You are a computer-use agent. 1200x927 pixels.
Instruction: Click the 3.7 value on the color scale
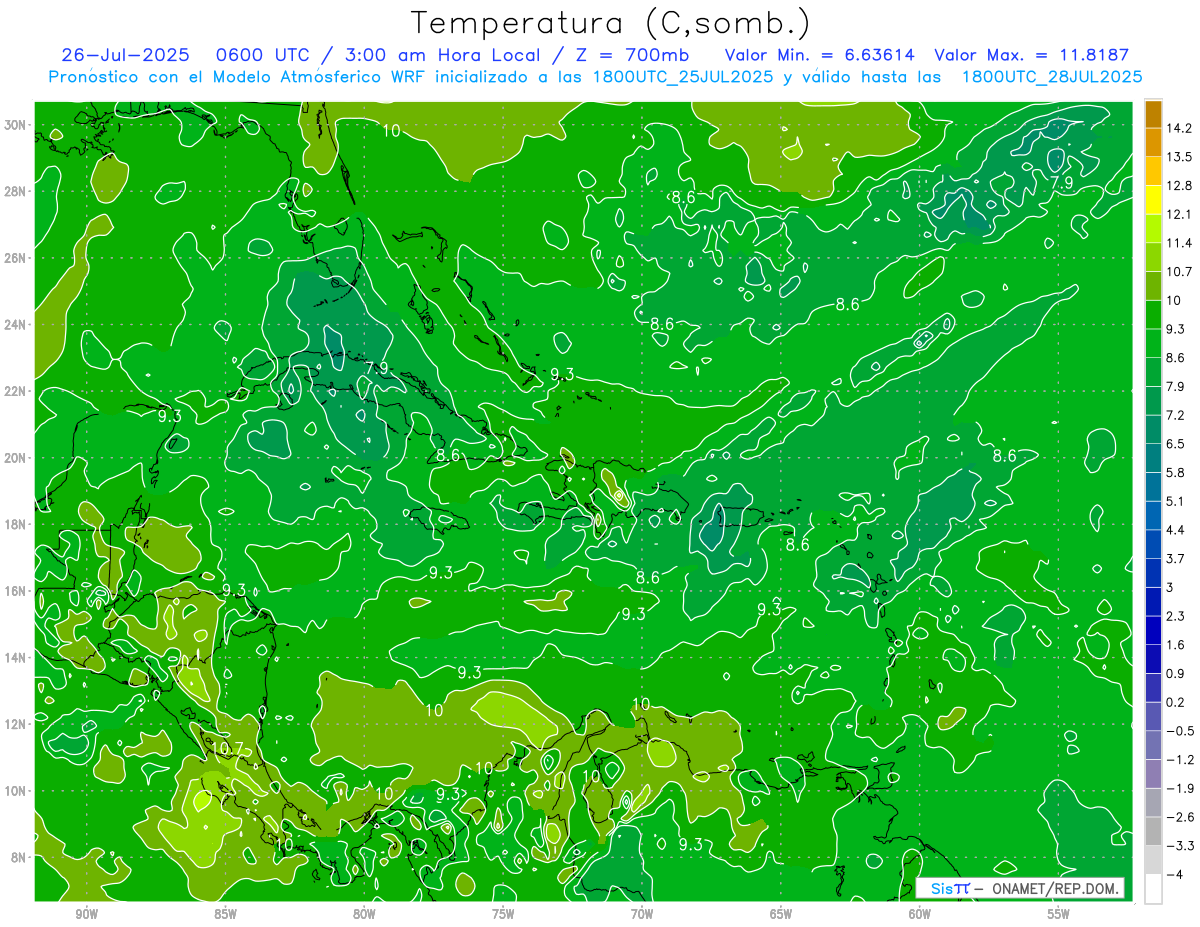tap(1176, 559)
